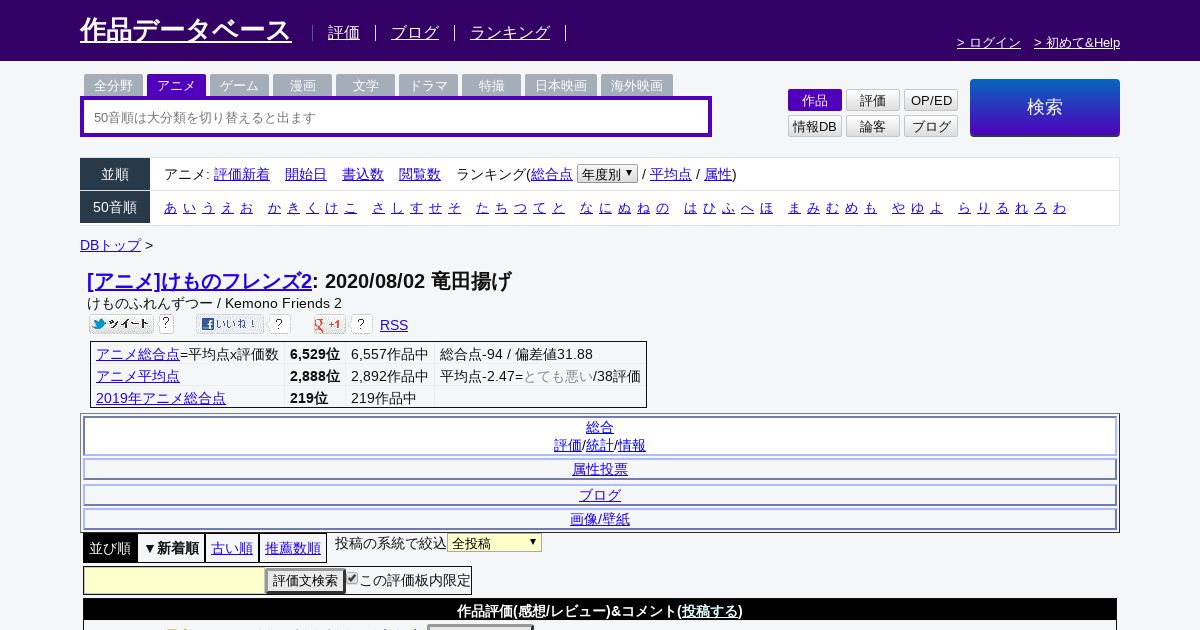This screenshot has height=630, width=1200.
Task: Click the large 検索 search button
Action: 1044,107
